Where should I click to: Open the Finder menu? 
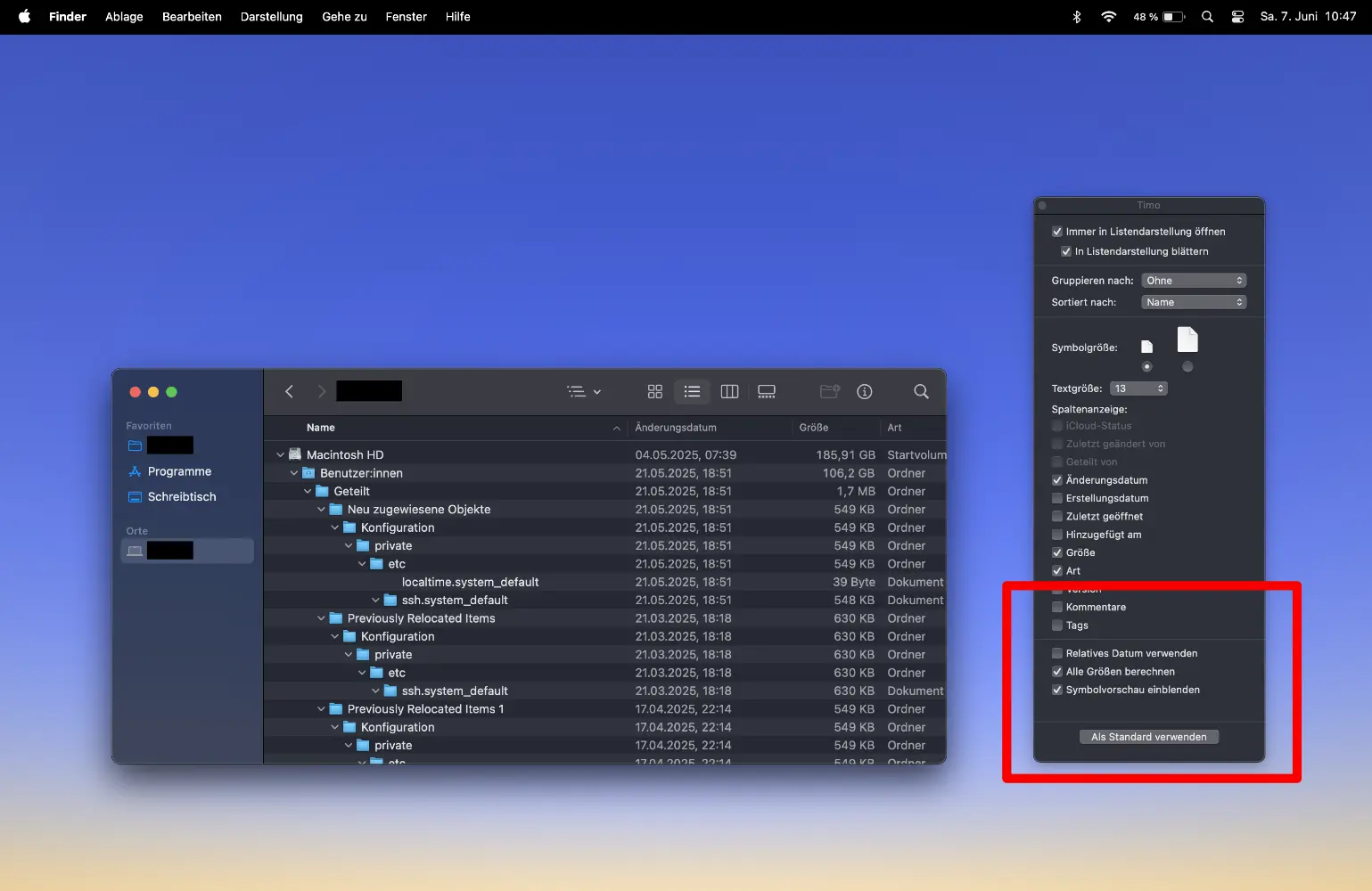coord(68,16)
